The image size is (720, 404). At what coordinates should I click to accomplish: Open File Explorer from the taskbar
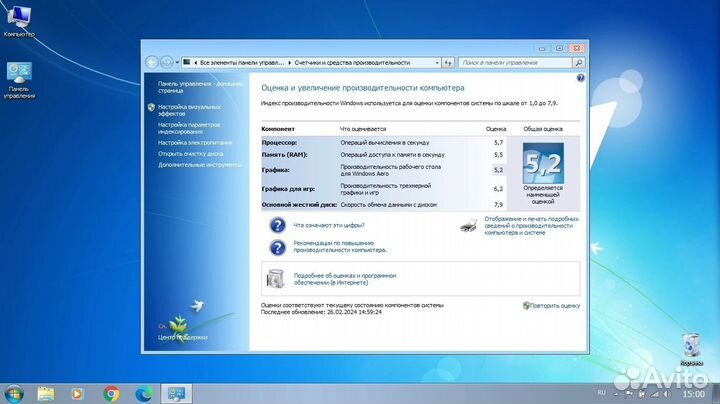coord(45,393)
